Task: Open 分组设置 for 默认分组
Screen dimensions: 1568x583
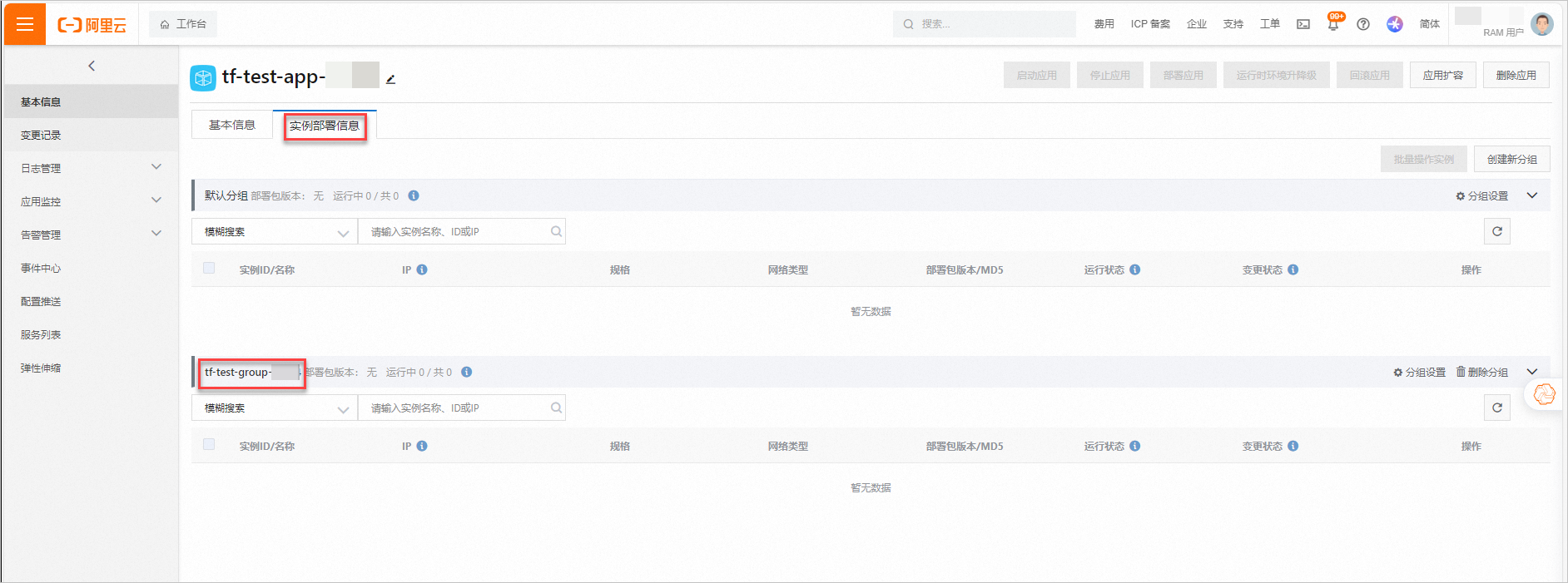Action: (x=1481, y=196)
